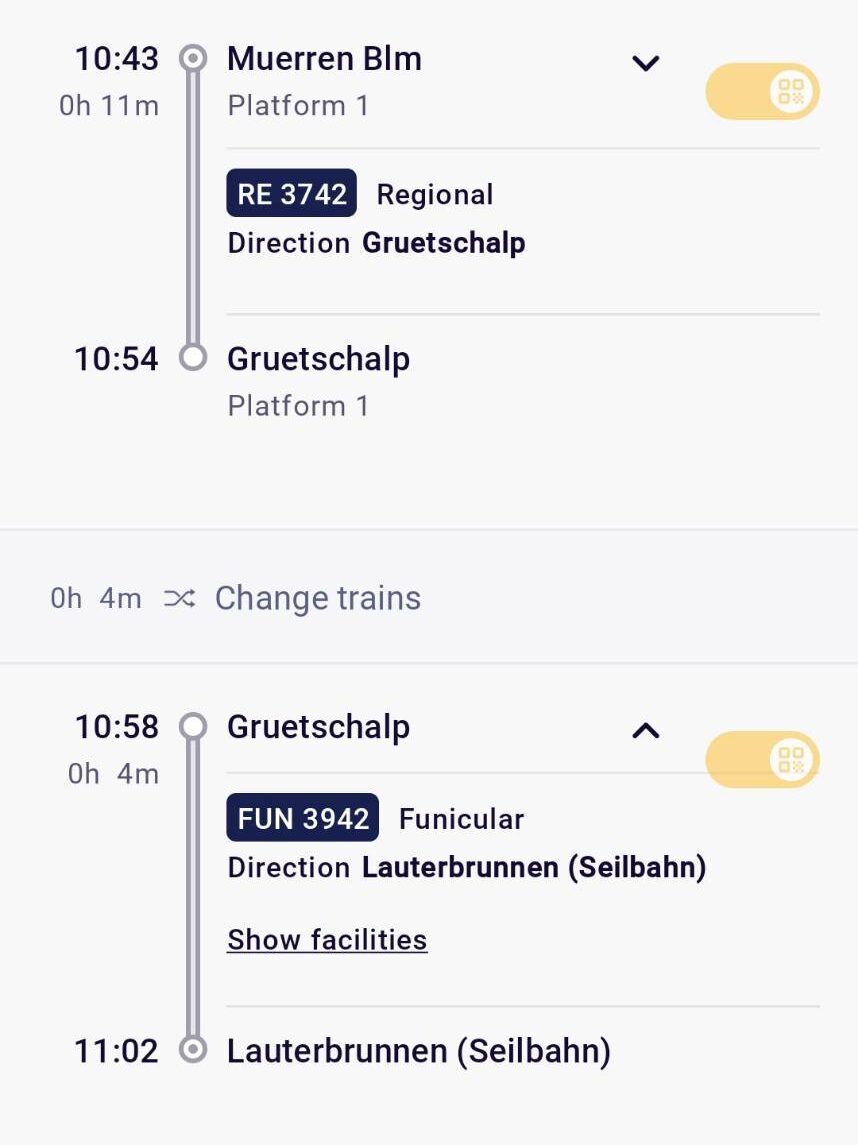
Task: Tap Platform 1 under Muerren Blm
Action: click(298, 105)
